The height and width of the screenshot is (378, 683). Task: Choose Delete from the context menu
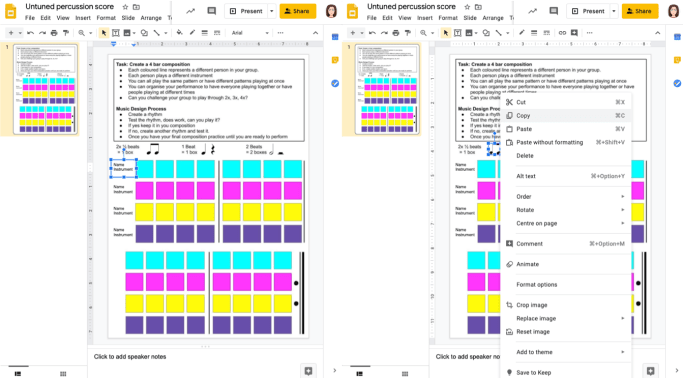(565, 155)
